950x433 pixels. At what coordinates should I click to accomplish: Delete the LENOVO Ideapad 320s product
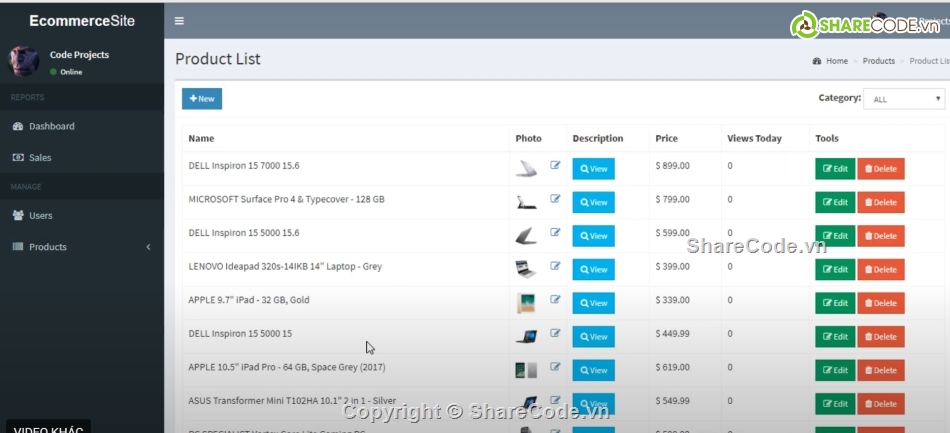pos(881,269)
